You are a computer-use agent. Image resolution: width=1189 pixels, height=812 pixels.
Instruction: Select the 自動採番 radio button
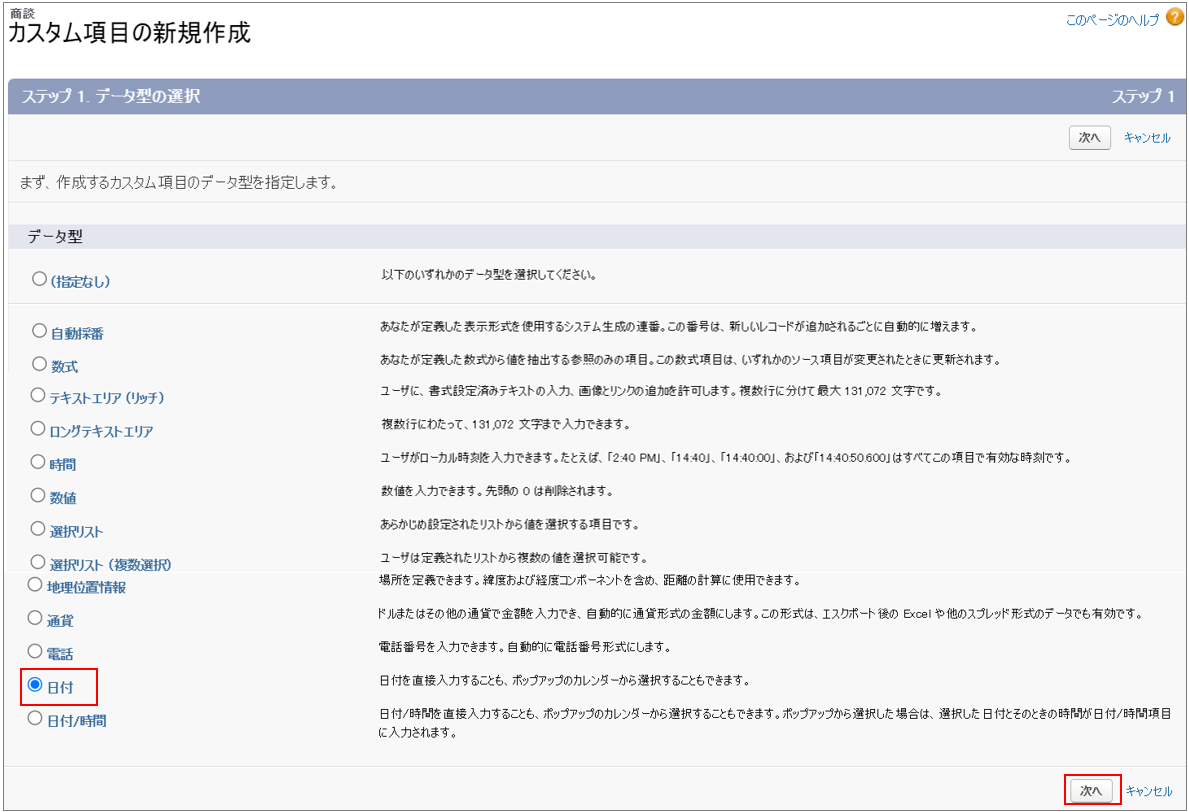coord(40,330)
